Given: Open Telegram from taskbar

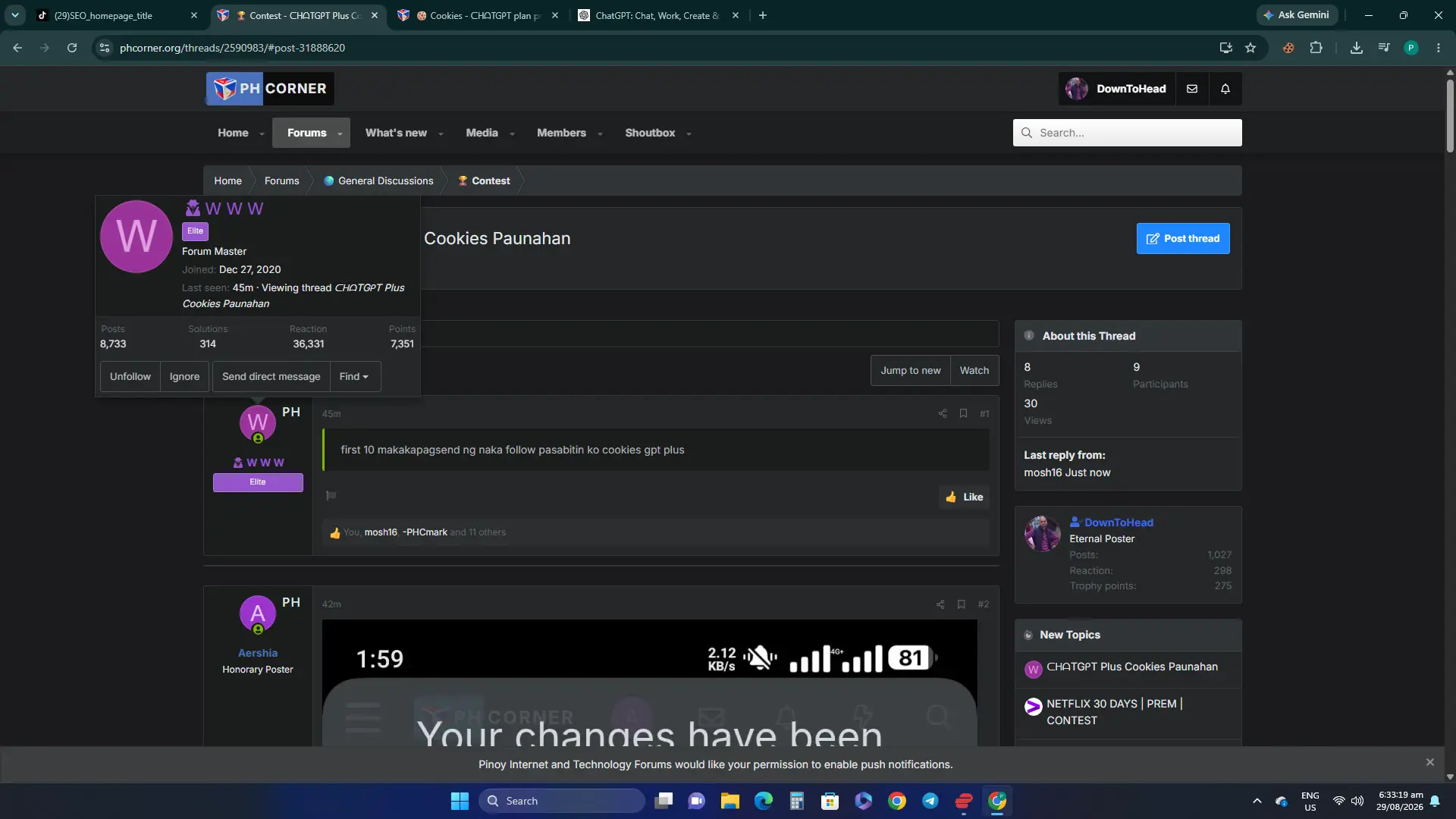Looking at the screenshot, I should 930,801.
